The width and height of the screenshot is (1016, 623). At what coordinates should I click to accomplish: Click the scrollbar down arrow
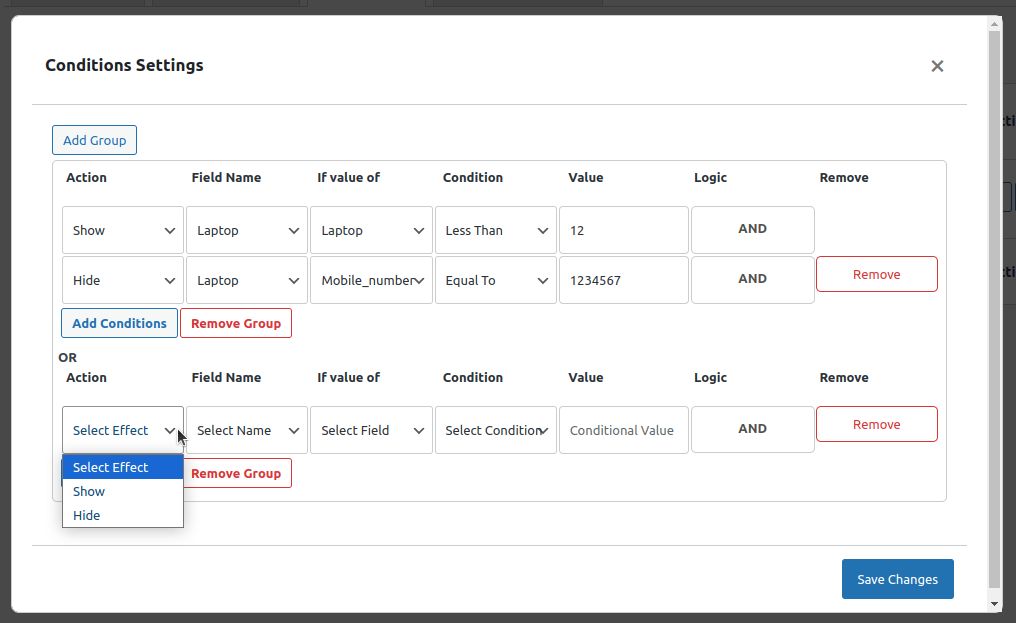995,604
